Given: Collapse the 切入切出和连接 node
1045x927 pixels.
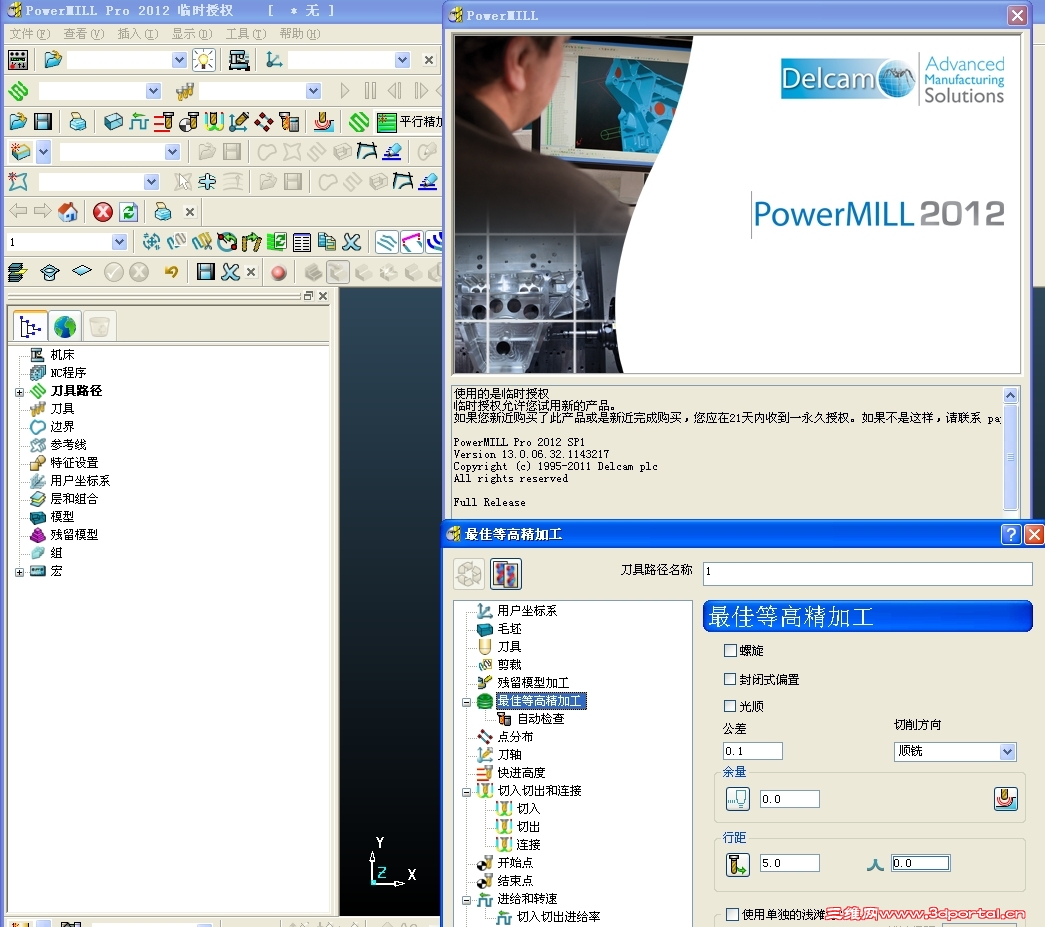Looking at the screenshot, I should coord(467,792).
